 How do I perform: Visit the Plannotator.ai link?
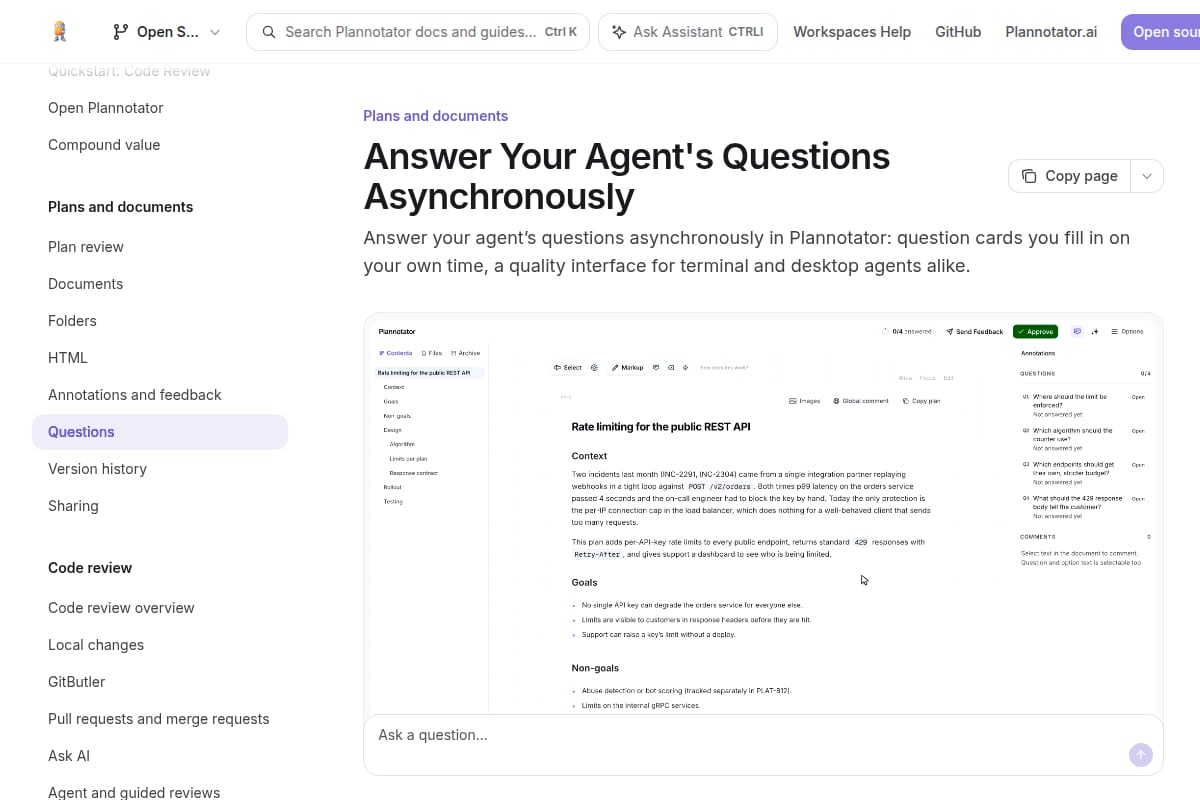pos(1051,32)
